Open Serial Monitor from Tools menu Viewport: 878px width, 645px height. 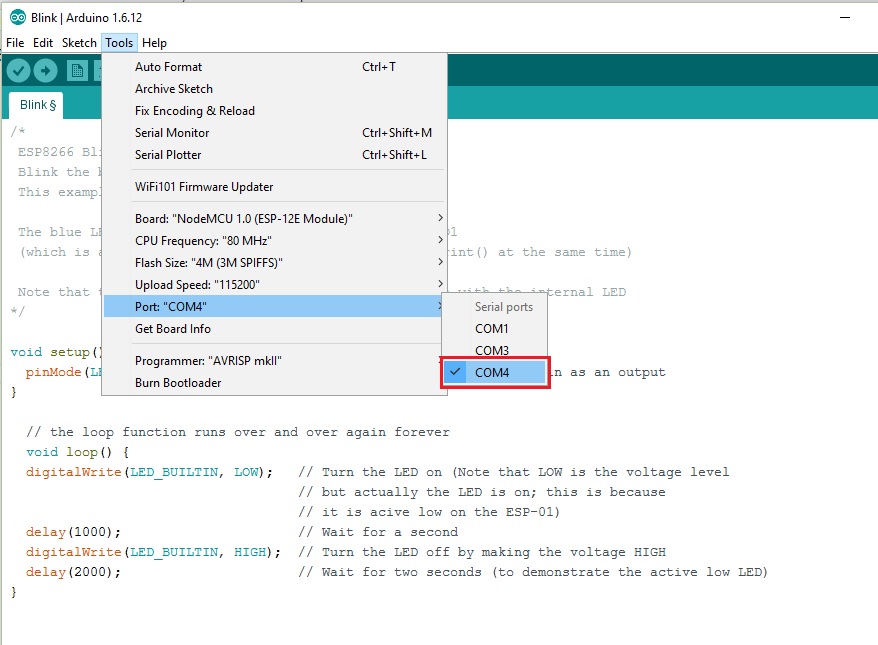274,133
